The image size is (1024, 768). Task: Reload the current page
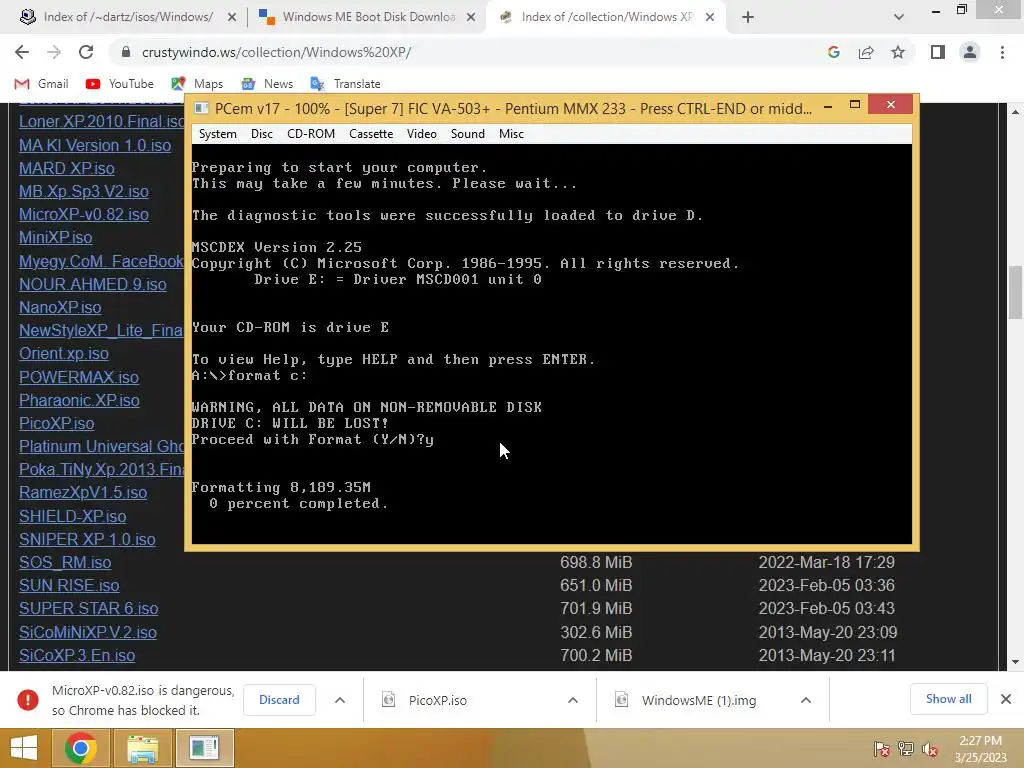tap(86, 52)
